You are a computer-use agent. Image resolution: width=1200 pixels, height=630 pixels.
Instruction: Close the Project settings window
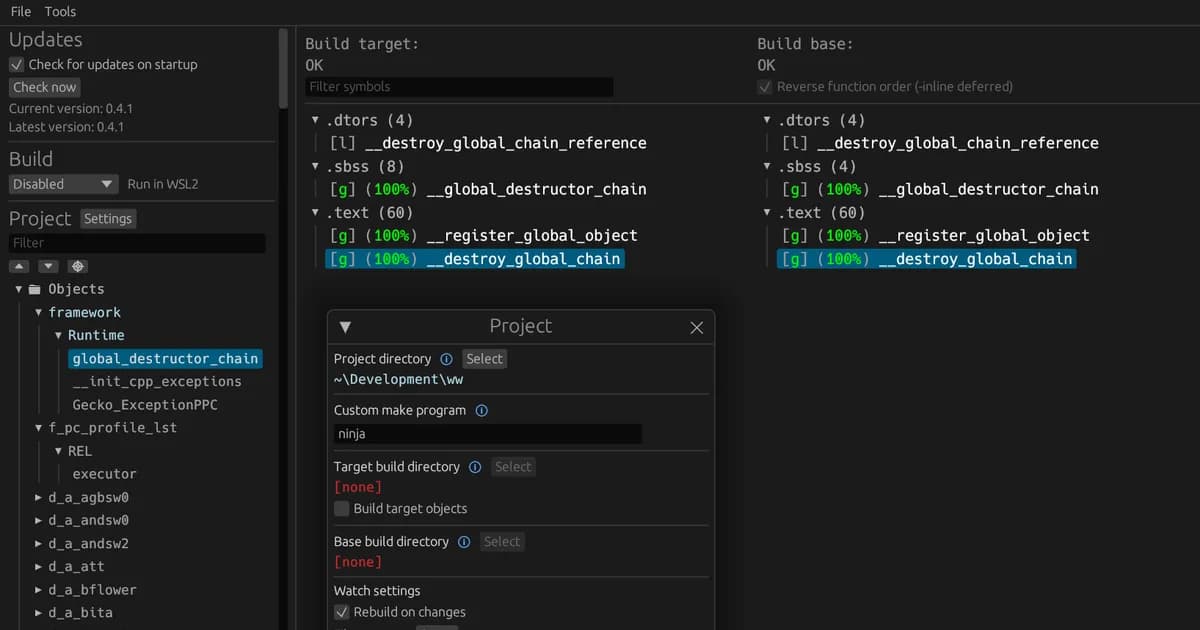point(697,327)
